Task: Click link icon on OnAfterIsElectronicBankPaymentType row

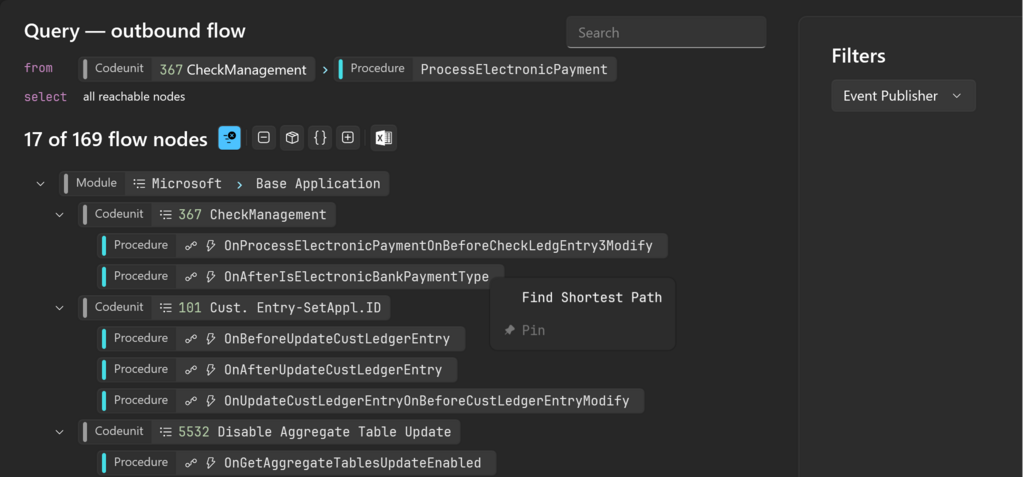Action: coord(191,277)
